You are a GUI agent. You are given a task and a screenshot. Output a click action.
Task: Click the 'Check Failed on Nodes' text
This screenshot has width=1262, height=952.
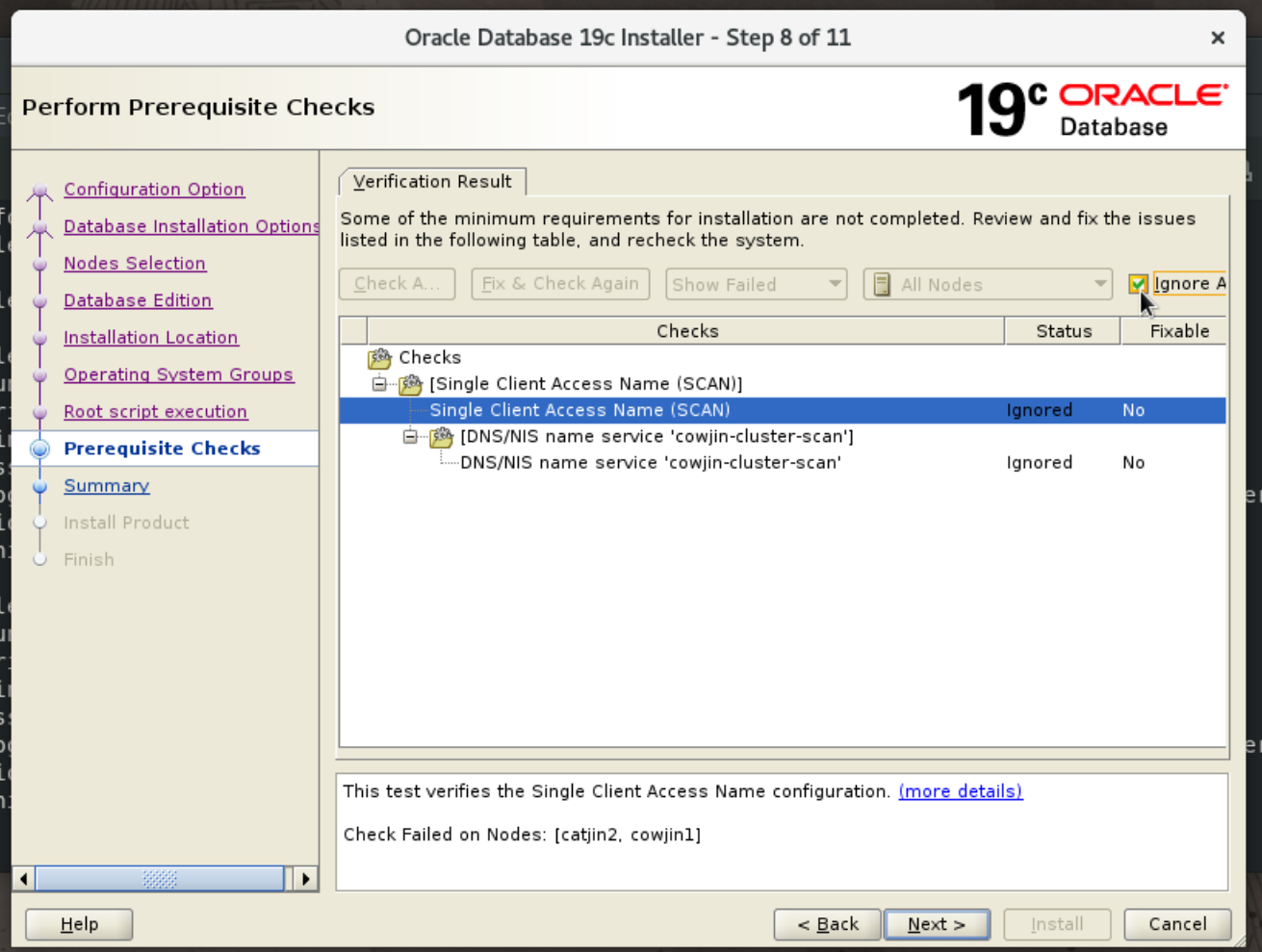(x=522, y=835)
